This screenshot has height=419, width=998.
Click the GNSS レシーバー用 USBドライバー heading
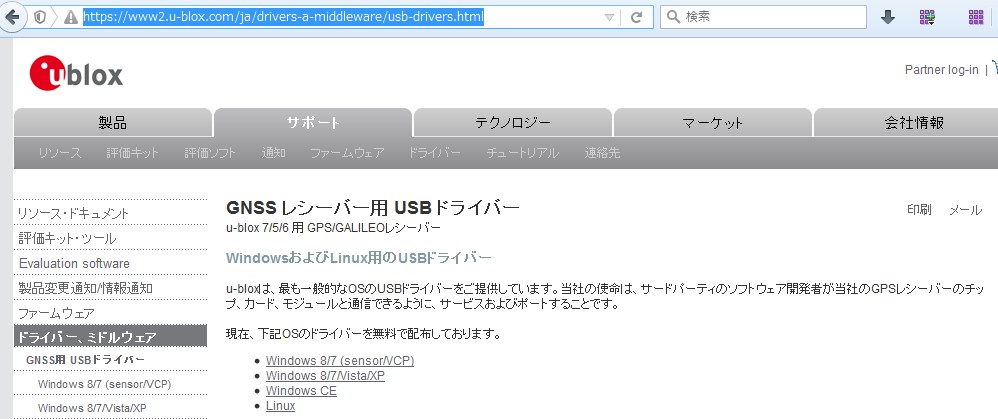click(x=373, y=208)
